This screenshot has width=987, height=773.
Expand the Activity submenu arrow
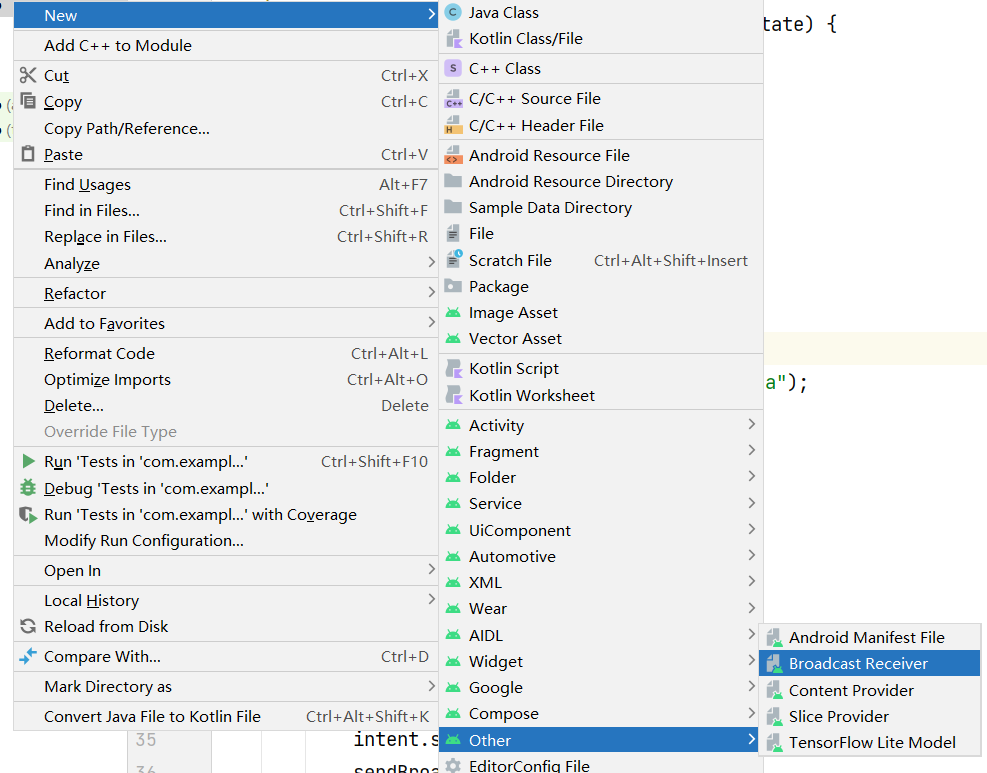click(752, 424)
